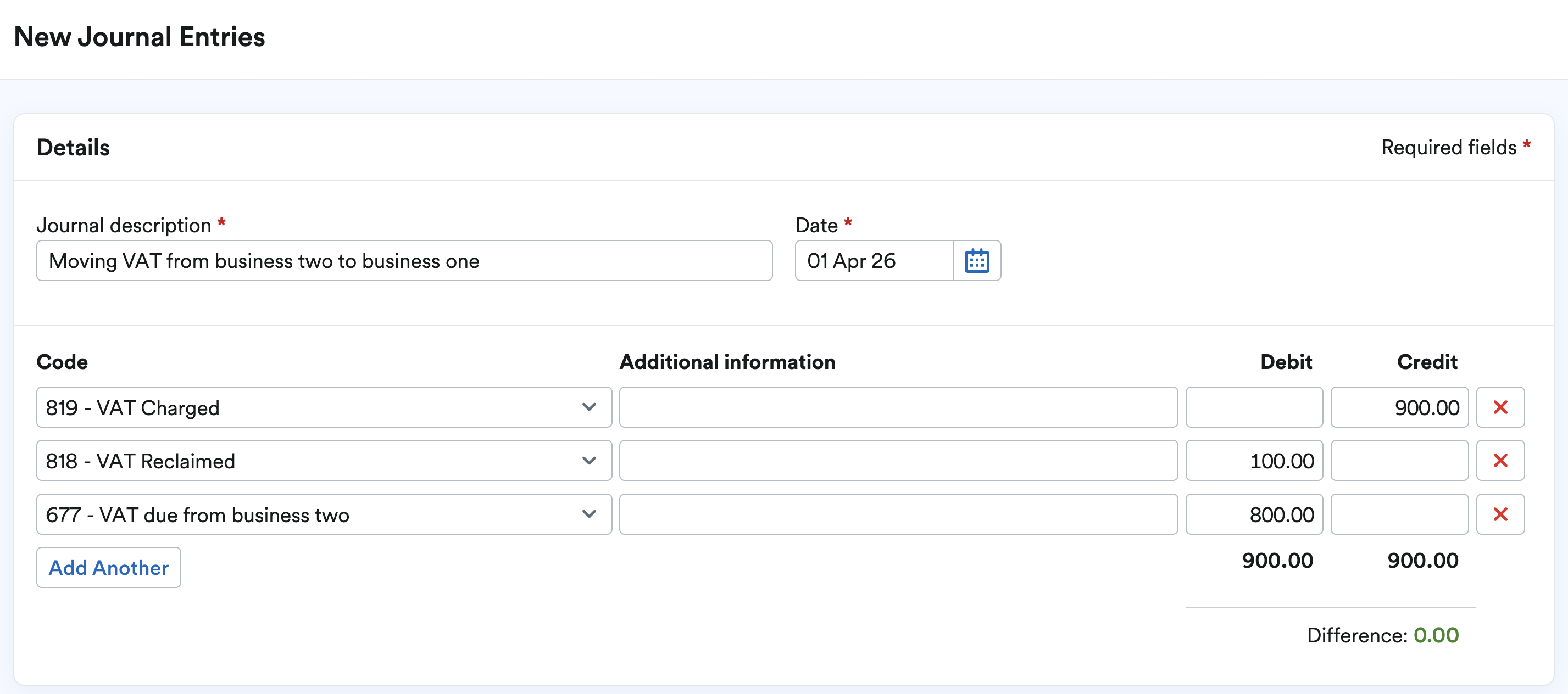Open the date picker calendar icon
This screenshot has height=694, width=1568.
pos(976,261)
